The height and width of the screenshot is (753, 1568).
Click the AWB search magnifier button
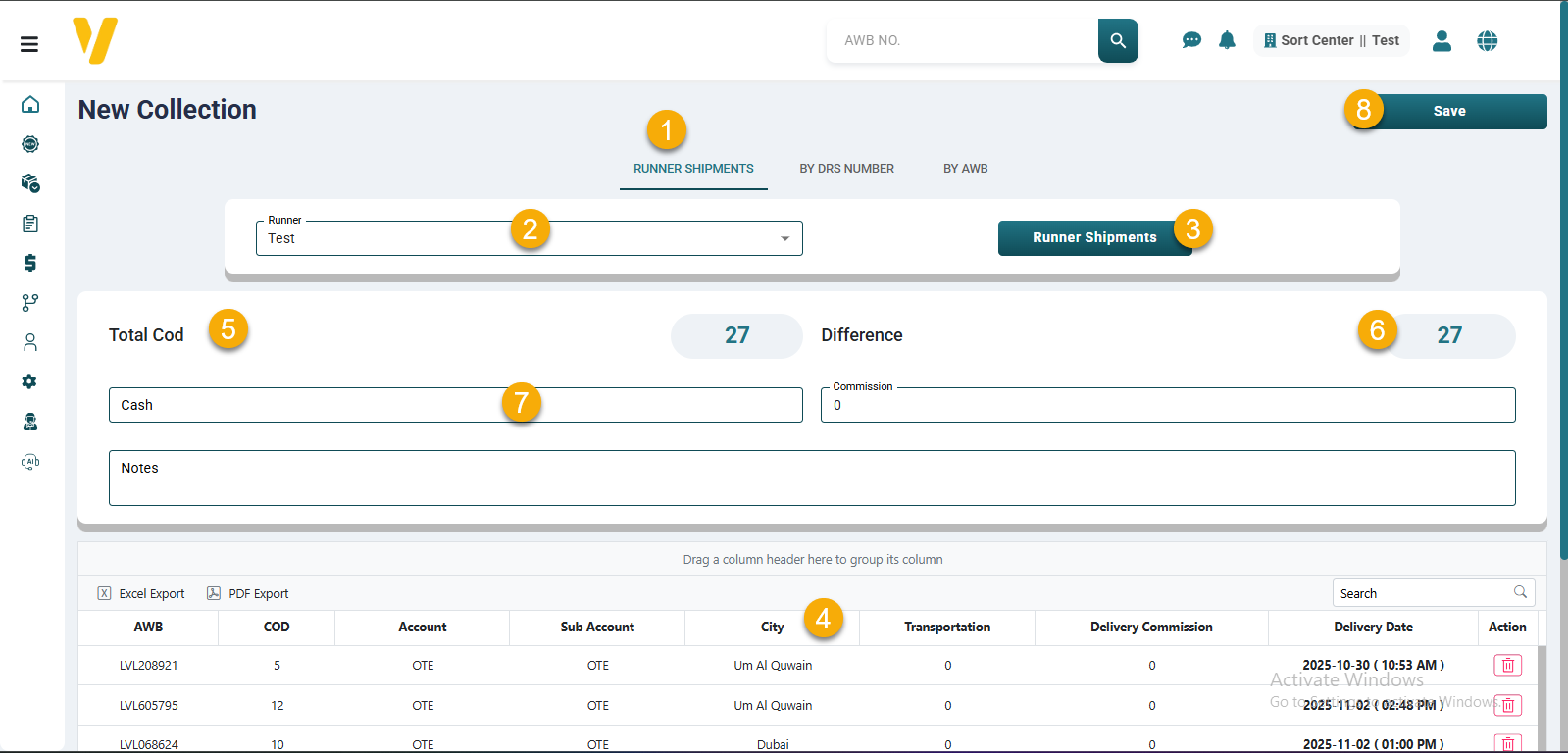tap(1118, 40)
